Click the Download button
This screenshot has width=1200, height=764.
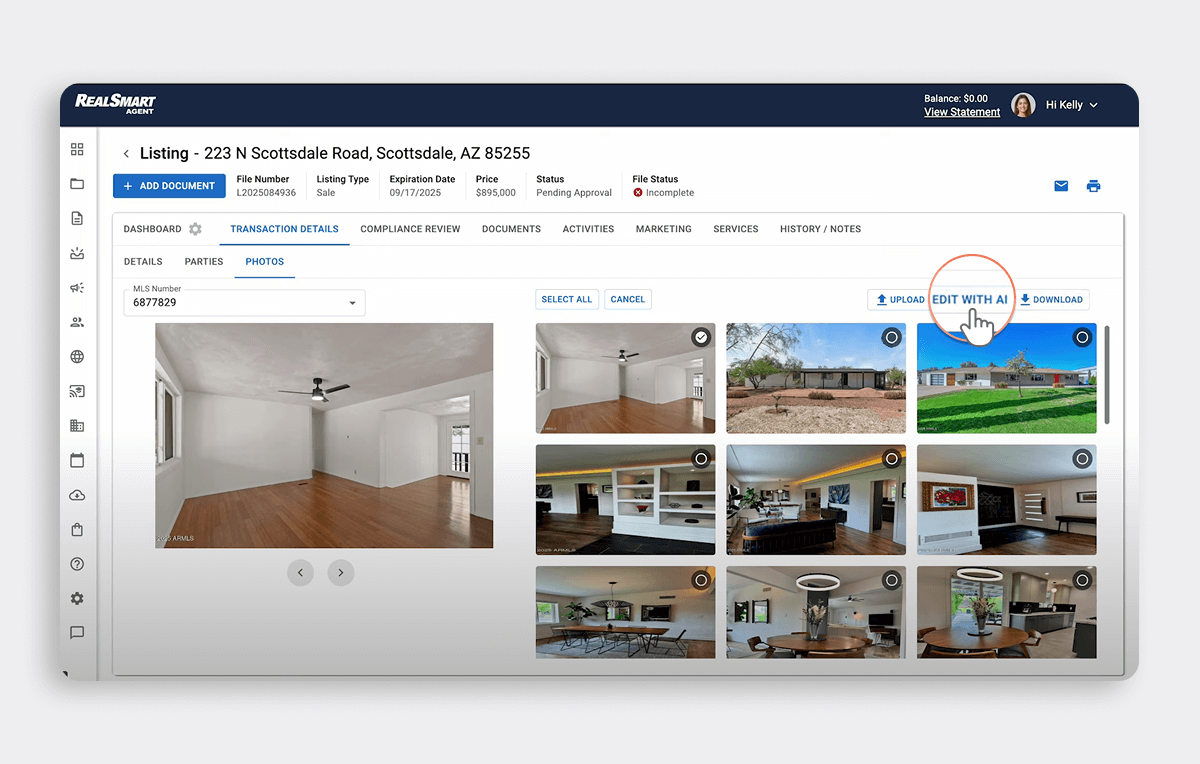coord(1051,299)
